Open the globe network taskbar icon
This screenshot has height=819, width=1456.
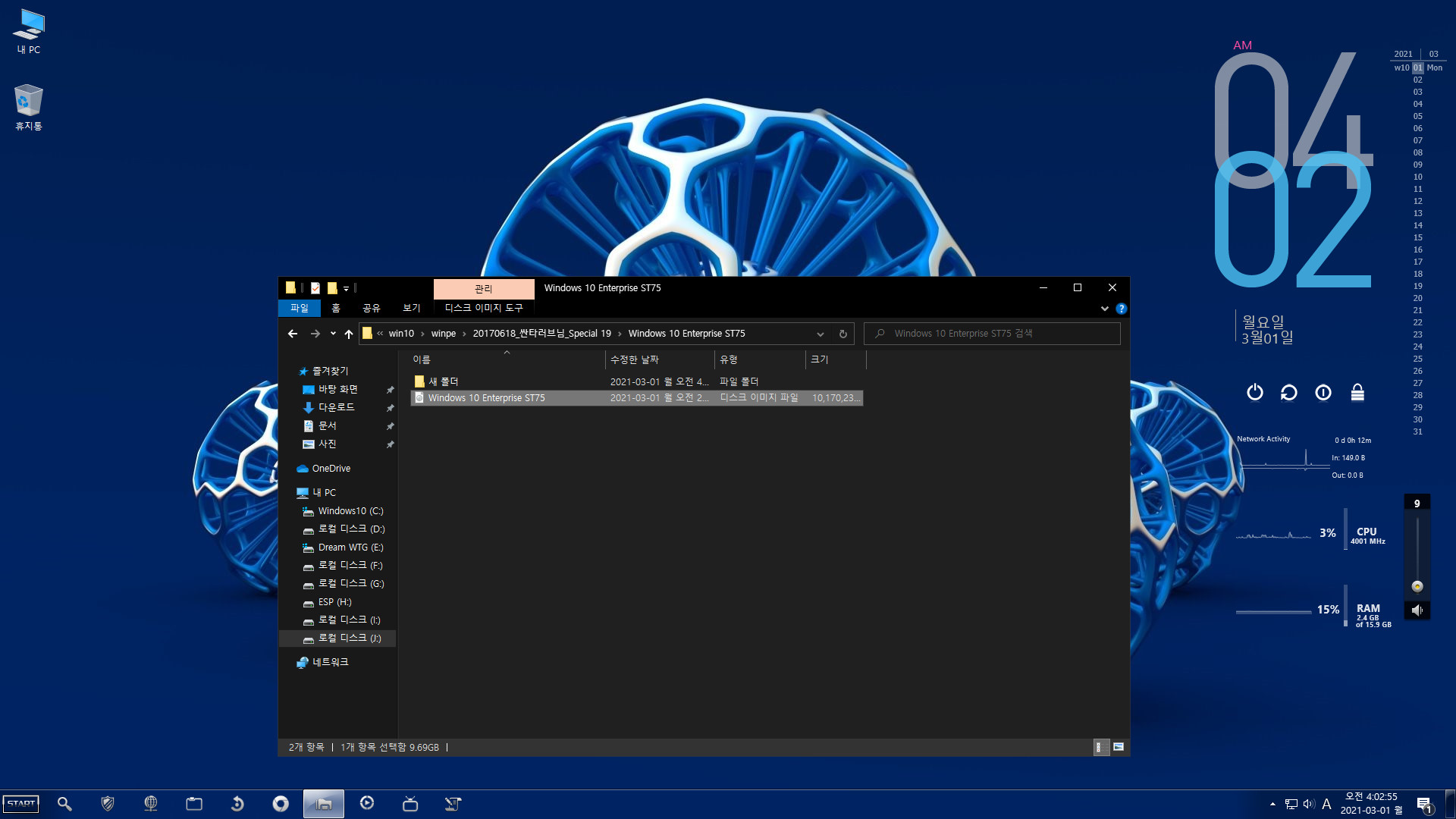click(151, 804)
